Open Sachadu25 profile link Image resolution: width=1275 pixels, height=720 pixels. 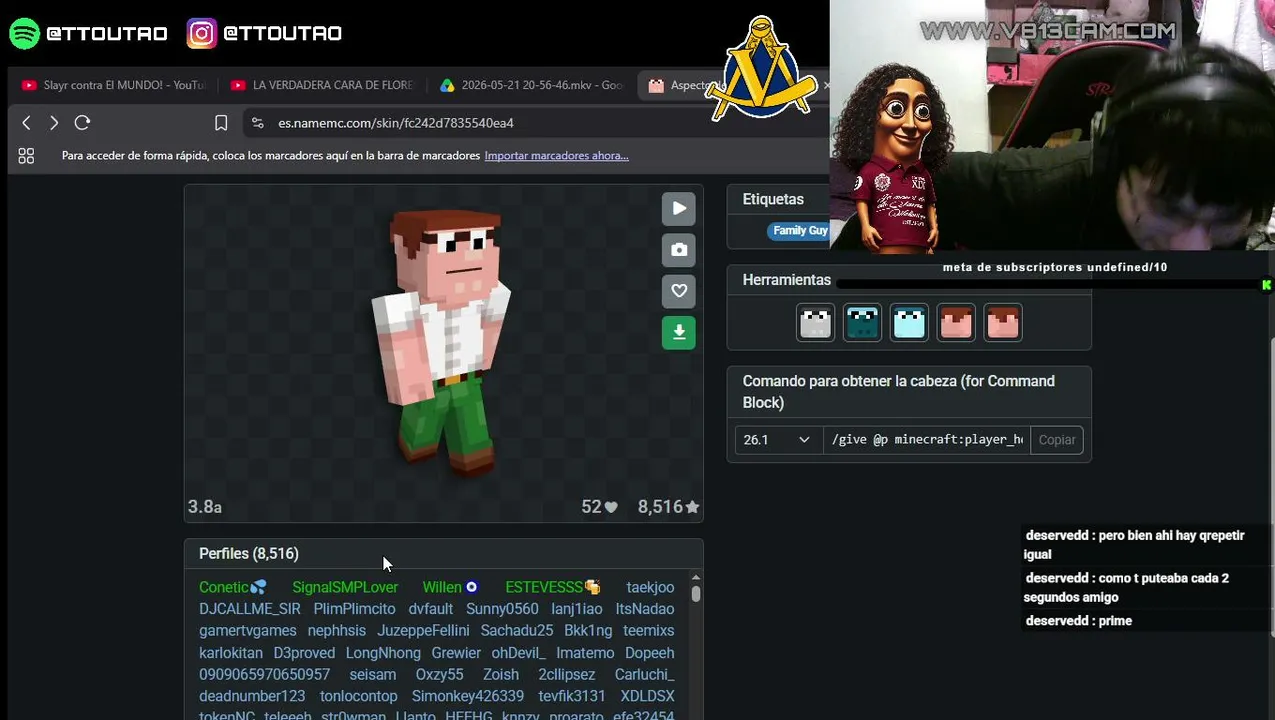(517, 631)
